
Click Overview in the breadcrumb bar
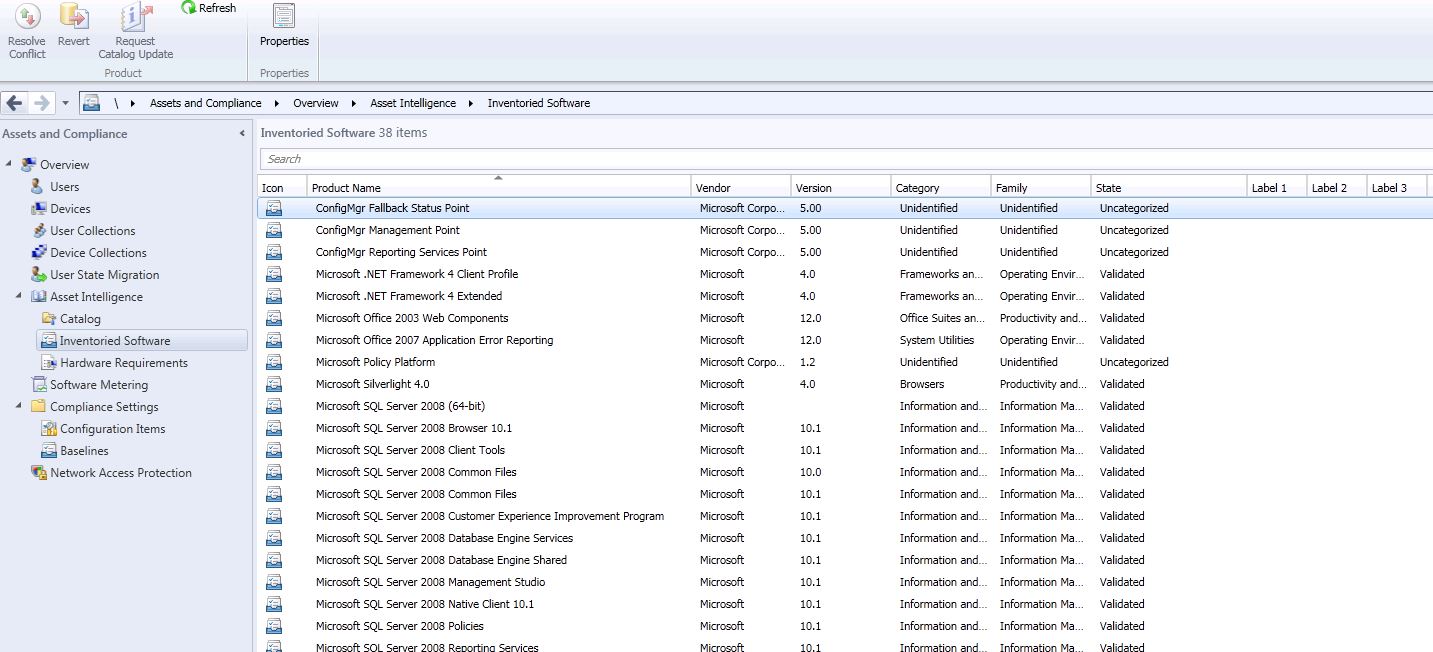316,103
